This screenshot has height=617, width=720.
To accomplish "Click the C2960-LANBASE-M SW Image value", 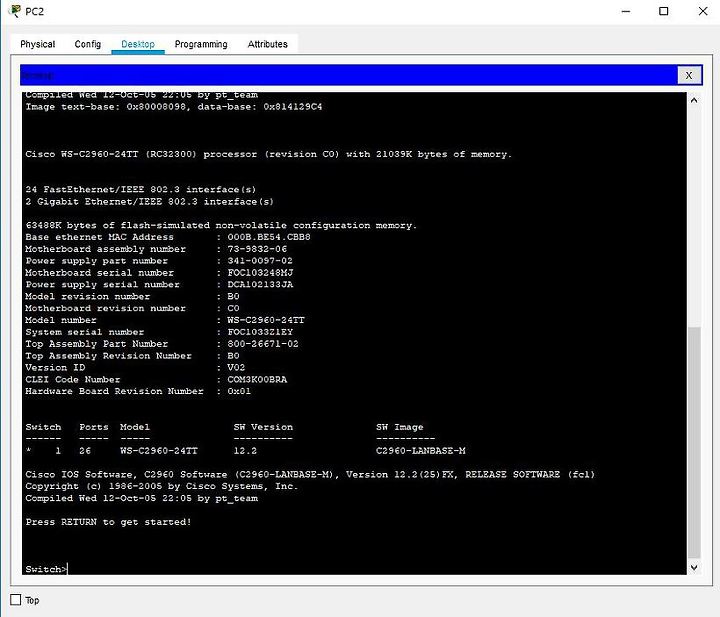I will [421, 451].
